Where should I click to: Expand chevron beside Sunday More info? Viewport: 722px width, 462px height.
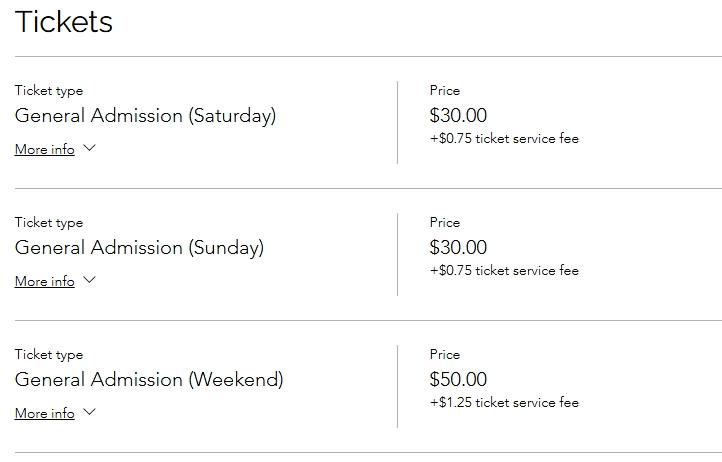(x=89, y=280)
